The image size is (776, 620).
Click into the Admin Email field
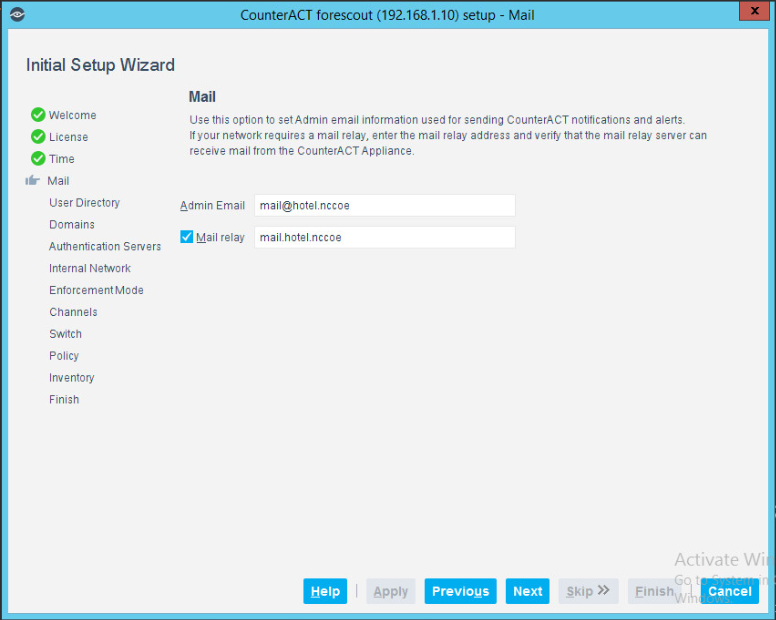(385, 205)
